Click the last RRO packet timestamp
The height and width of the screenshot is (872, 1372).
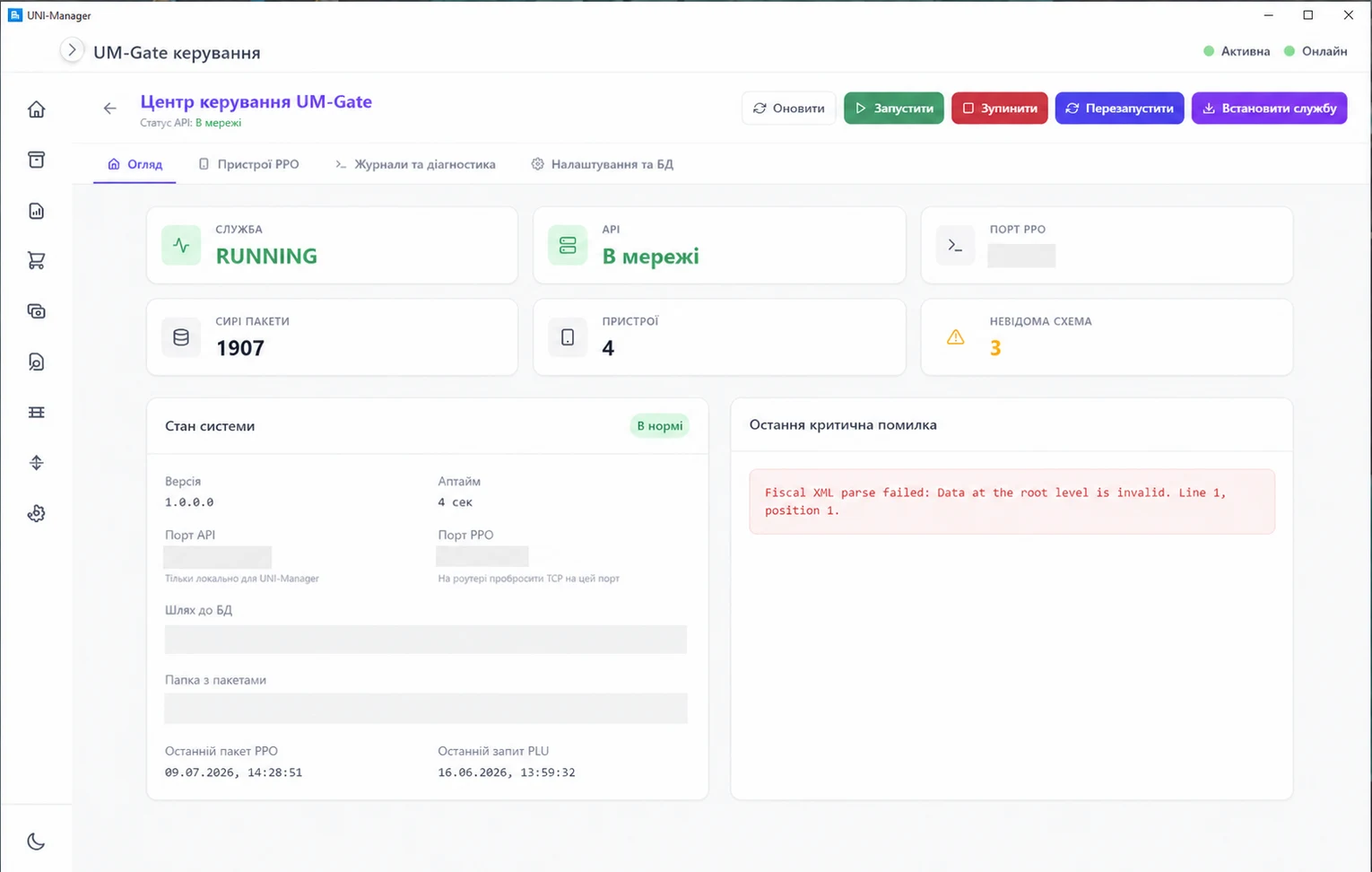click(233, 772)
